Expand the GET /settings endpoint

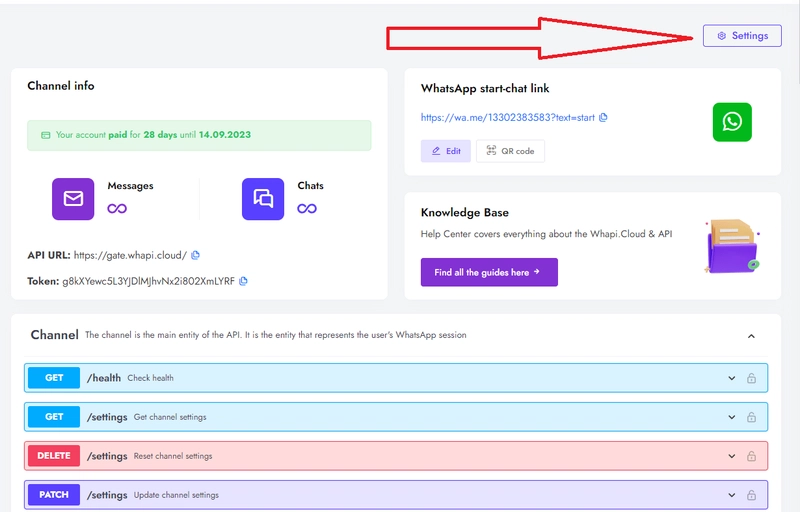pos(732,417)
